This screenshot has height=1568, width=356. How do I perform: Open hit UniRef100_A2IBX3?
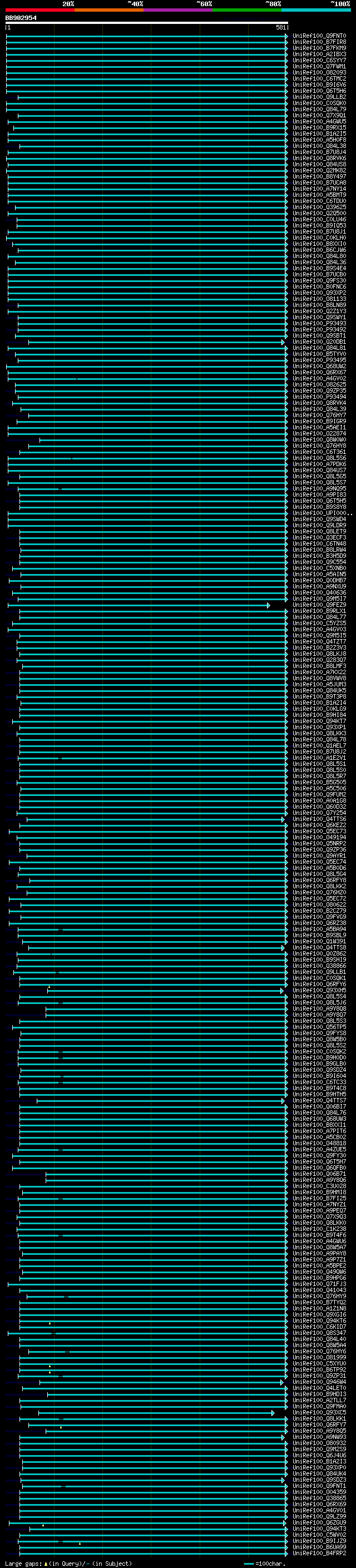click(319, 54)
